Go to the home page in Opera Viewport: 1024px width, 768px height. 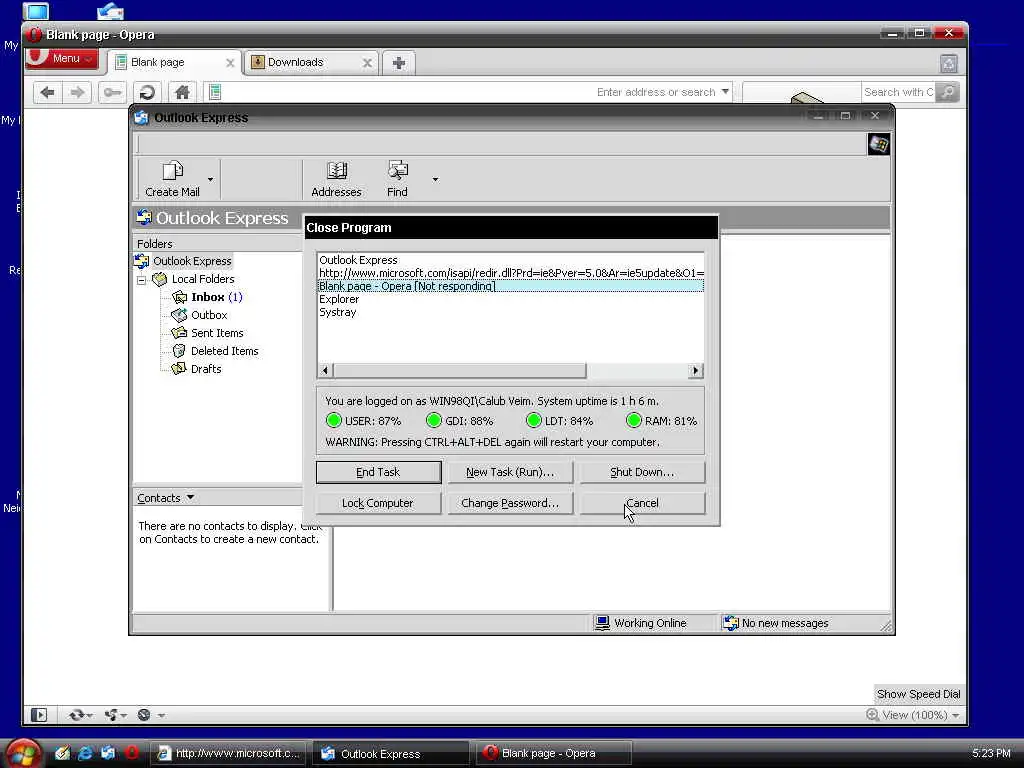182,92
